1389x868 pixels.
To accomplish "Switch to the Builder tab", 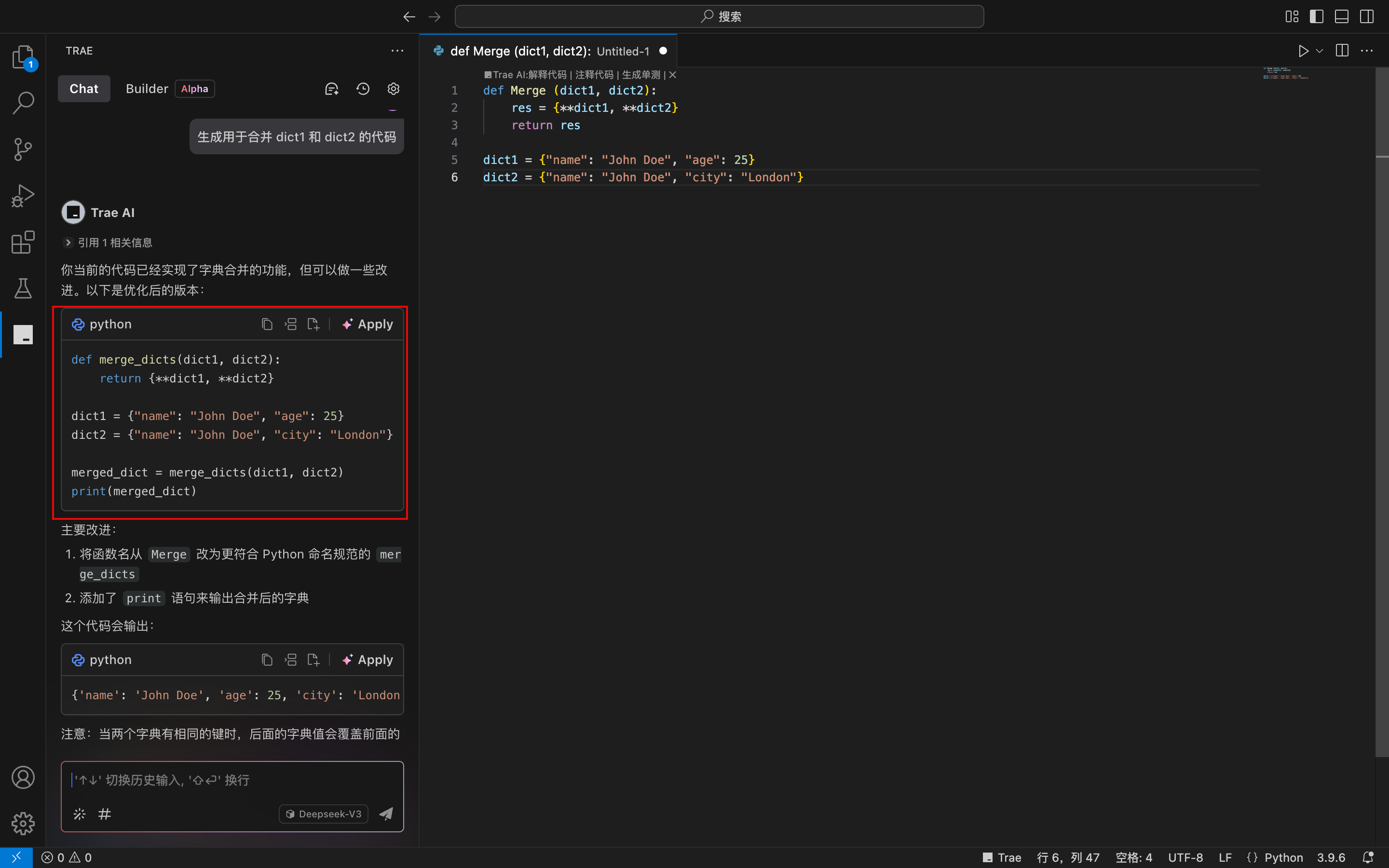I will point(147,89).
